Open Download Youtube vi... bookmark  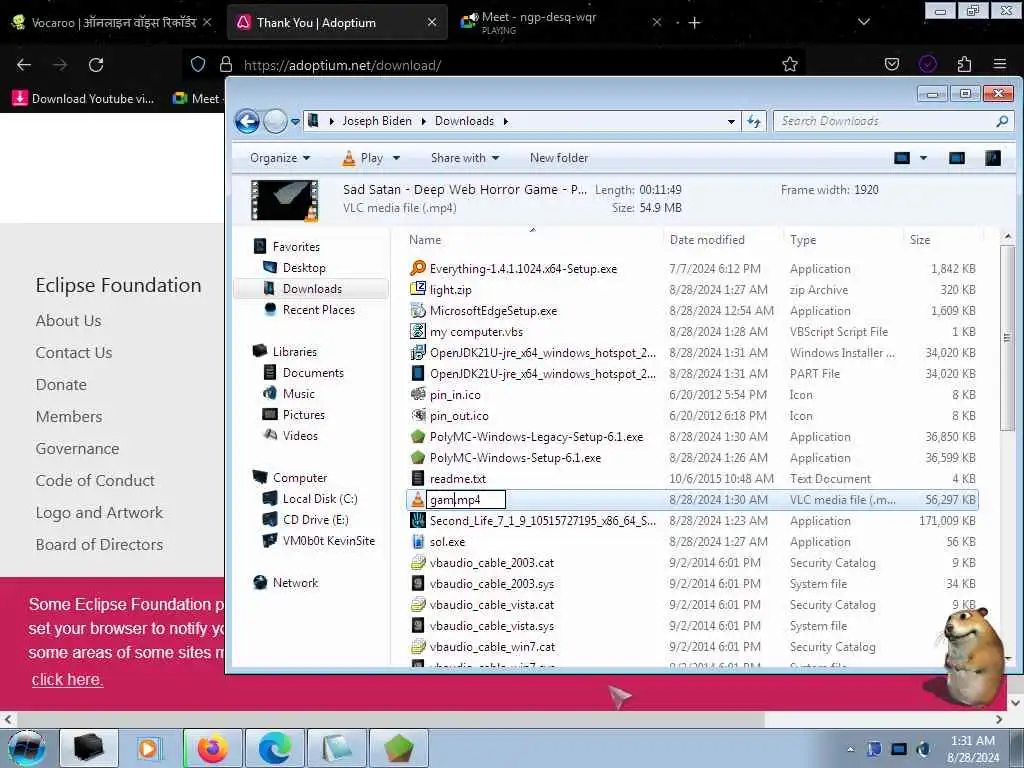[x=83, y=99]
